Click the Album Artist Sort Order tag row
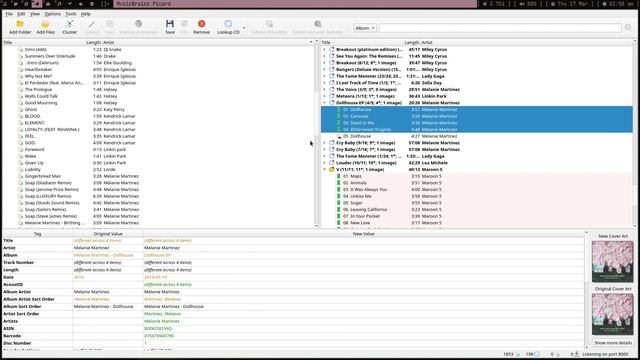This screenshot has width=640, height=360. click(293, 299)
